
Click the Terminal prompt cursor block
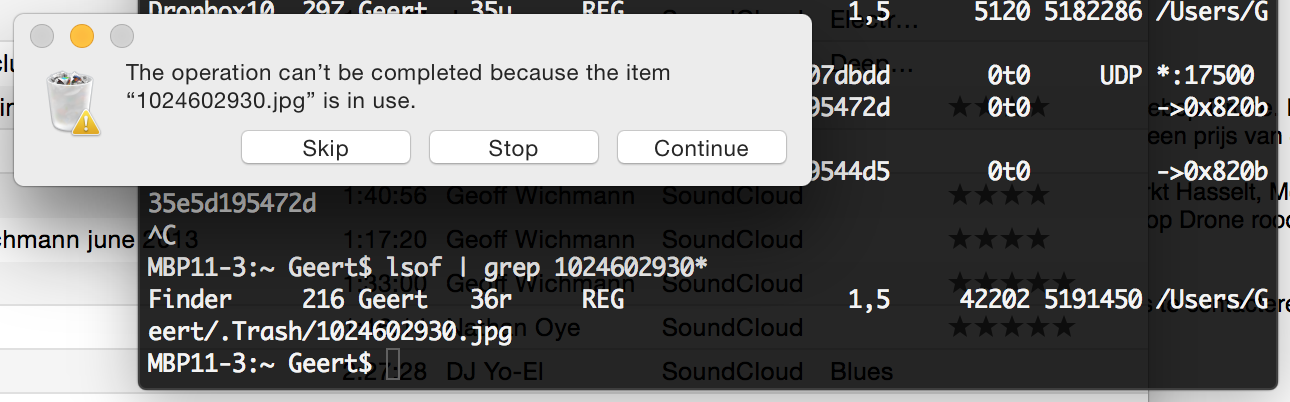point(393,362)
